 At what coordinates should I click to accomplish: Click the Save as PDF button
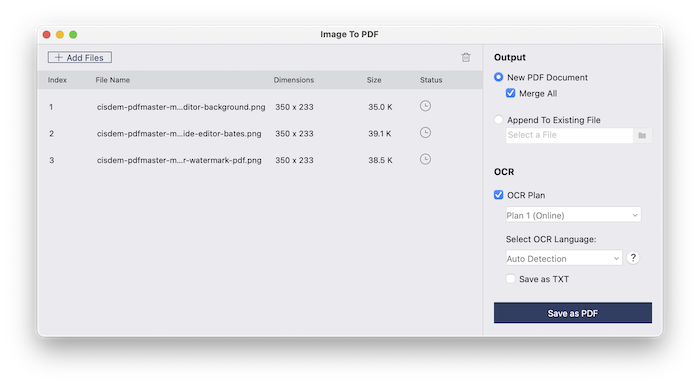pyautogui.click(x=573, y=313)
